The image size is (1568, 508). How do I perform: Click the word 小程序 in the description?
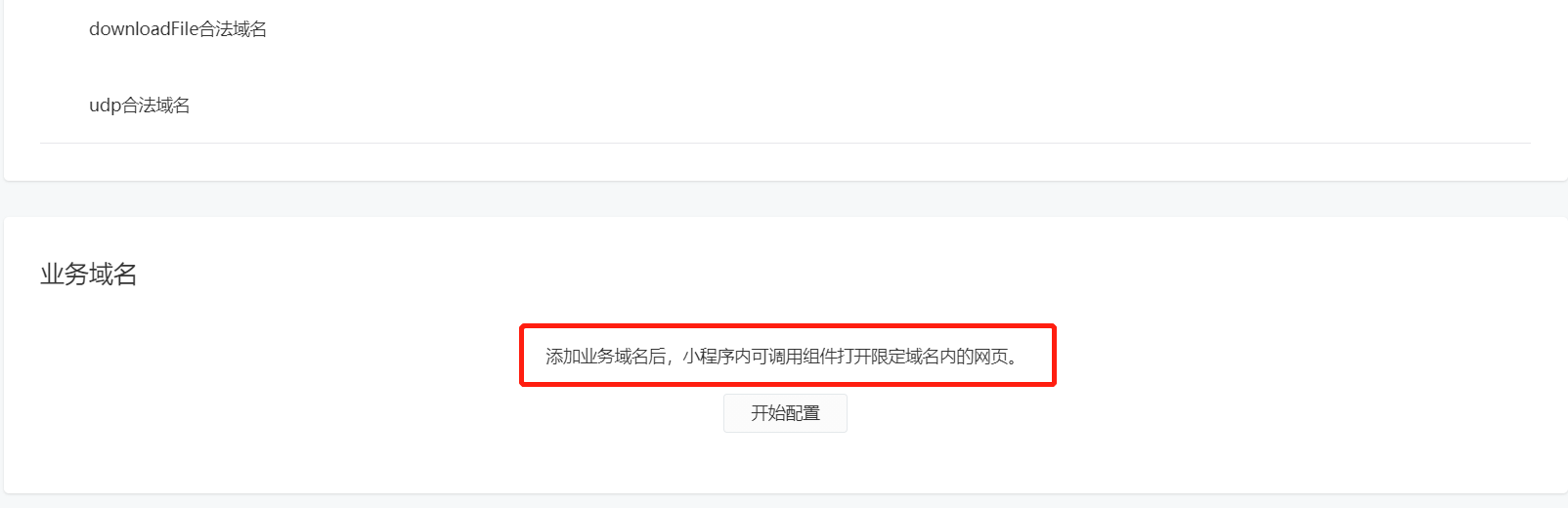coord(709,357)
